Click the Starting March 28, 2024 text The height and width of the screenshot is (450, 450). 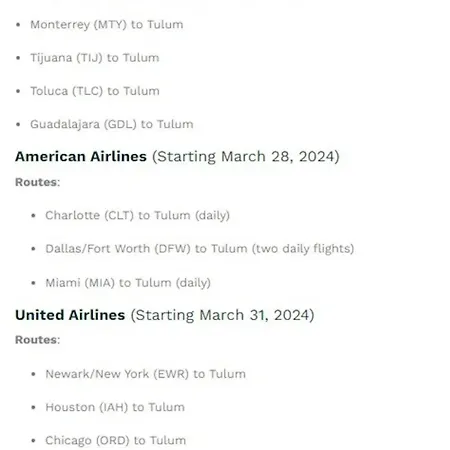[246, 157]
